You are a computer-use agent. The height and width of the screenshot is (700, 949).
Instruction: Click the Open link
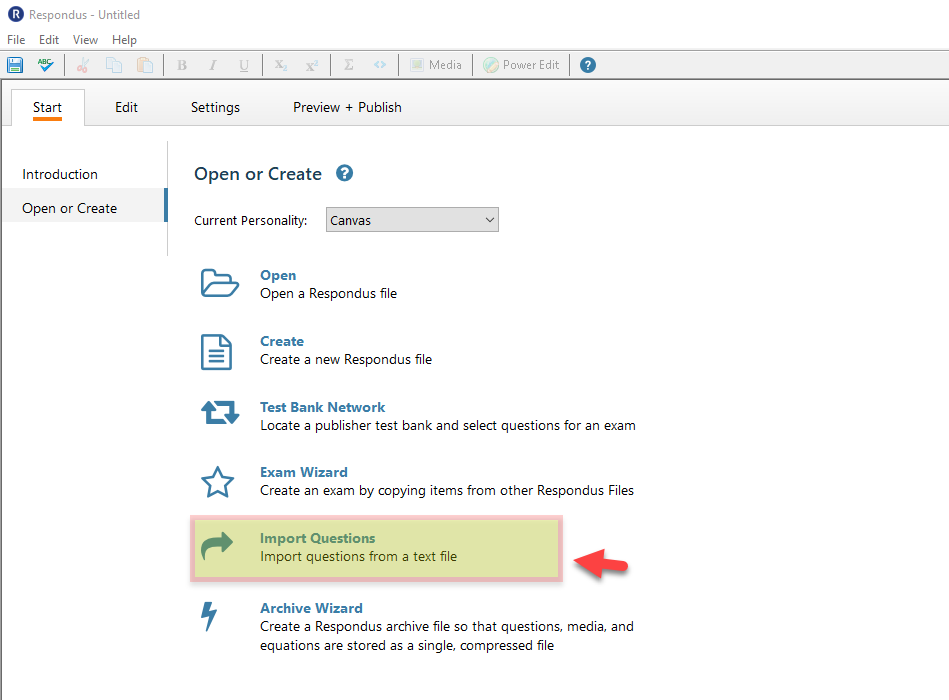[278, 275]
